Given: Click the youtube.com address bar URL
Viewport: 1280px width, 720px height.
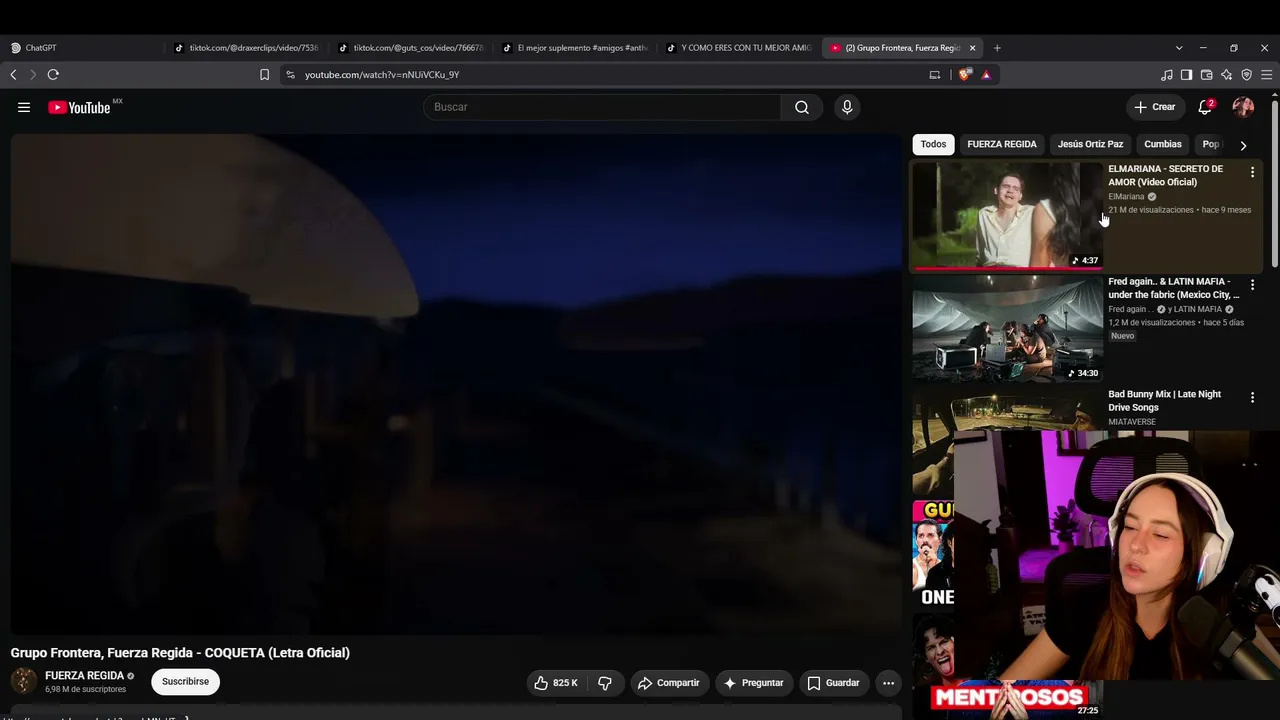Looking at the screenshot, I should (382, 75).
